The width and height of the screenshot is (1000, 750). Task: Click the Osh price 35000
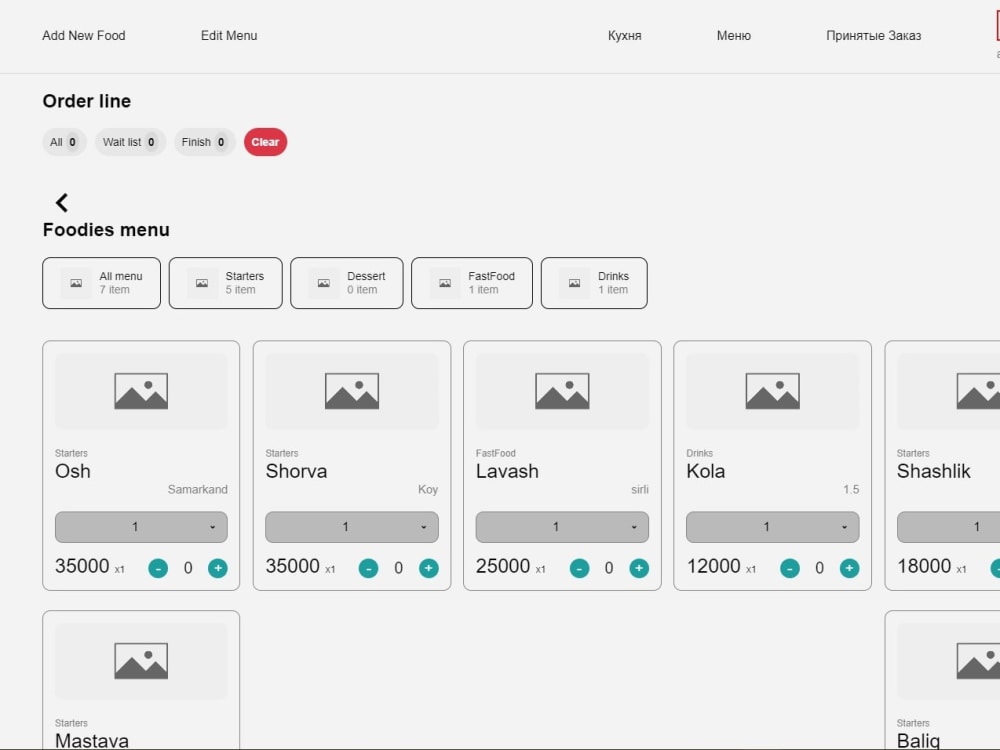[82, 566]
